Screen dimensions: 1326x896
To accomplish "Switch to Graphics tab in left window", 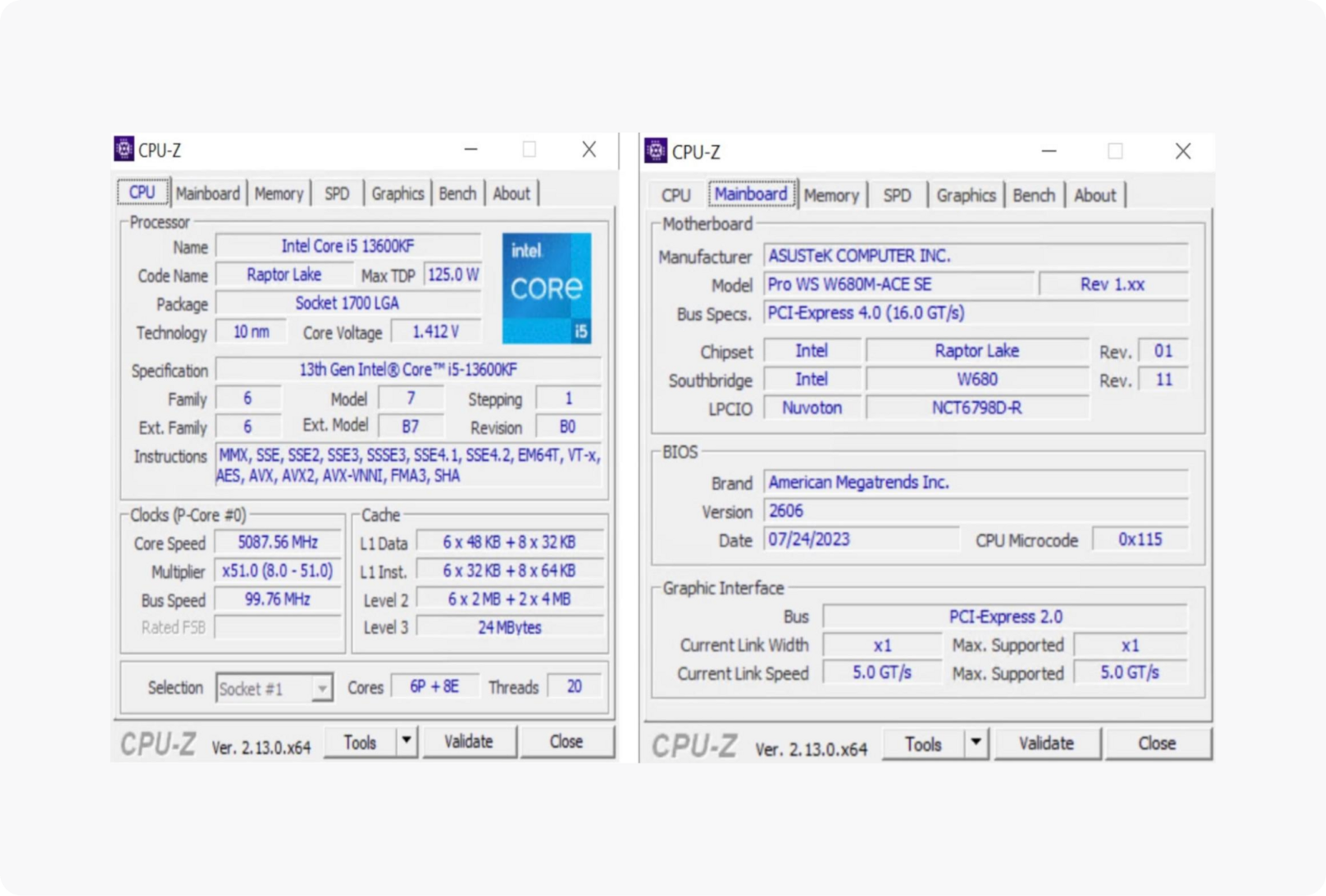I will click(x=398, y=193).
